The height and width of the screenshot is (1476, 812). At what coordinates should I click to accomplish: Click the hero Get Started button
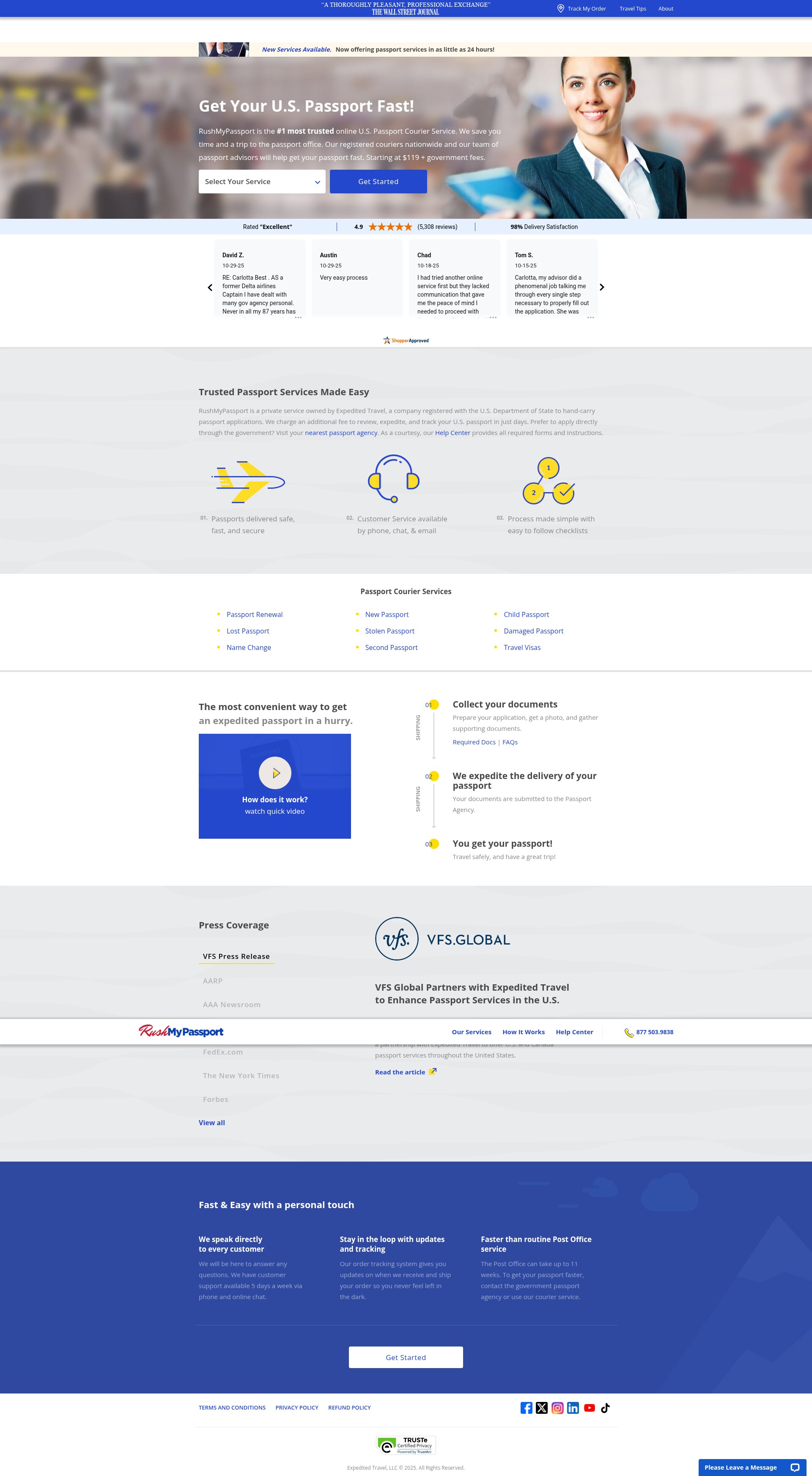tap(378, 182)
